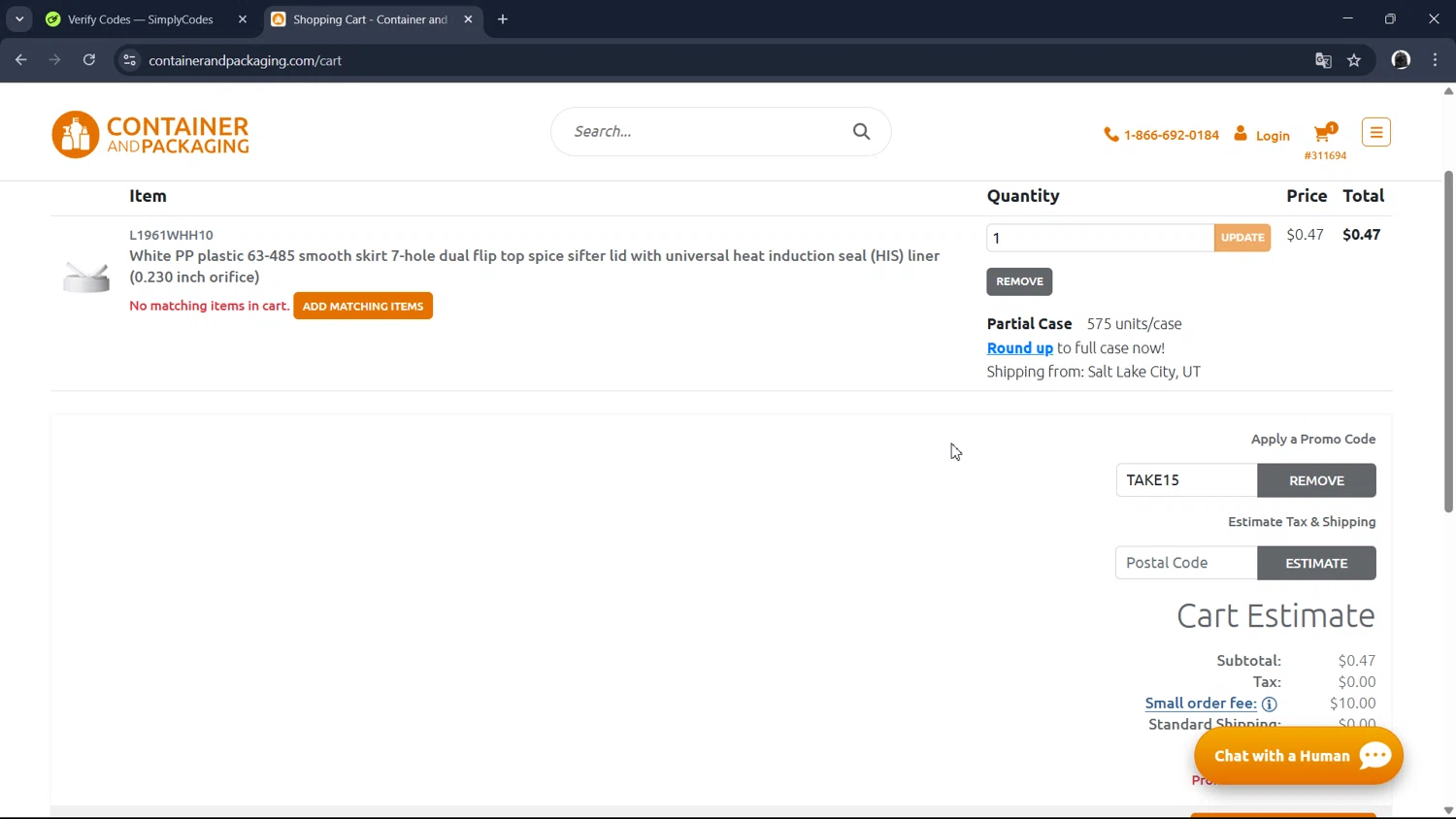Open the shopping cart icon
The width and height of the screenshot is (1456, 819).
[1324, 133]
